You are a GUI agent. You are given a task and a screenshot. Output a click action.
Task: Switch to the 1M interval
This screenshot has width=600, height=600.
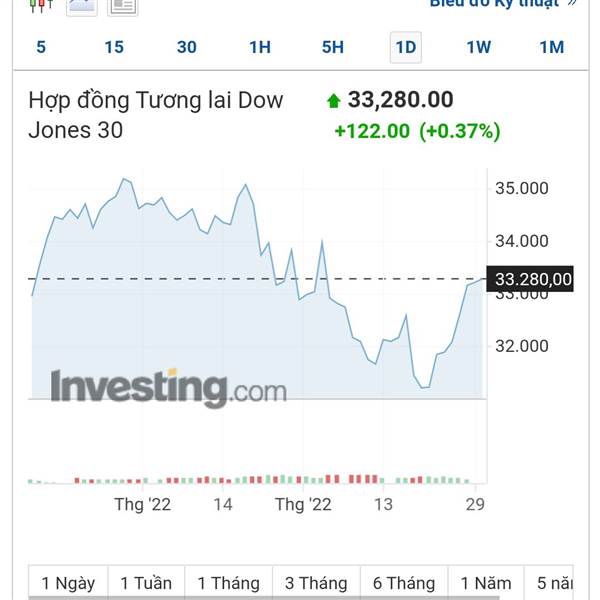[551, 47]
